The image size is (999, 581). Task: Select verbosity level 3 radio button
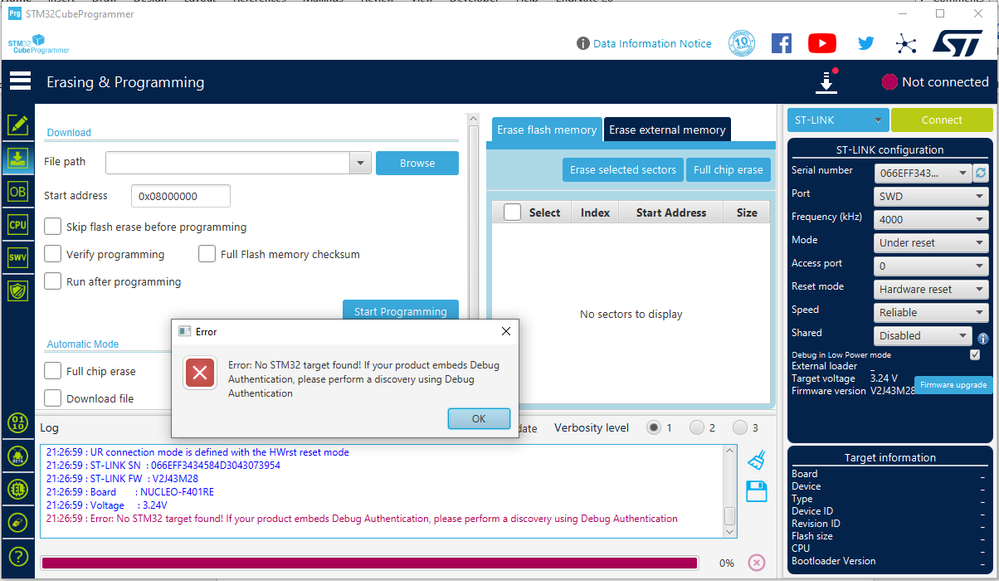(740, 427)
